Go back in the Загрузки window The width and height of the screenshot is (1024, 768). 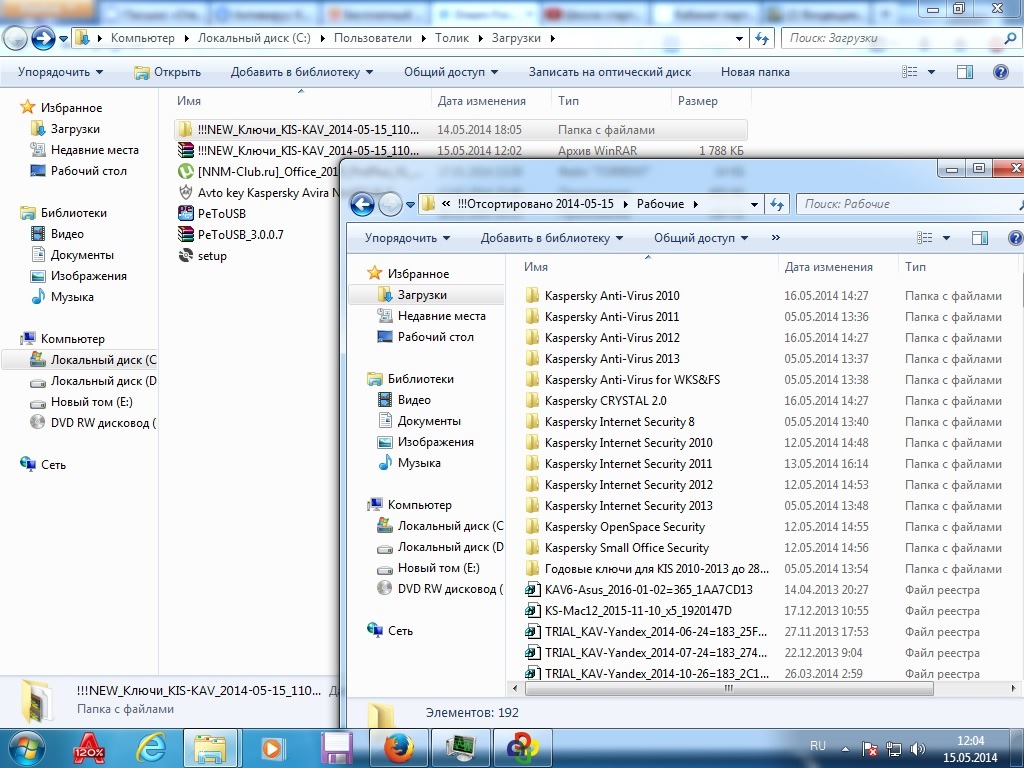(x=15, y=39)
